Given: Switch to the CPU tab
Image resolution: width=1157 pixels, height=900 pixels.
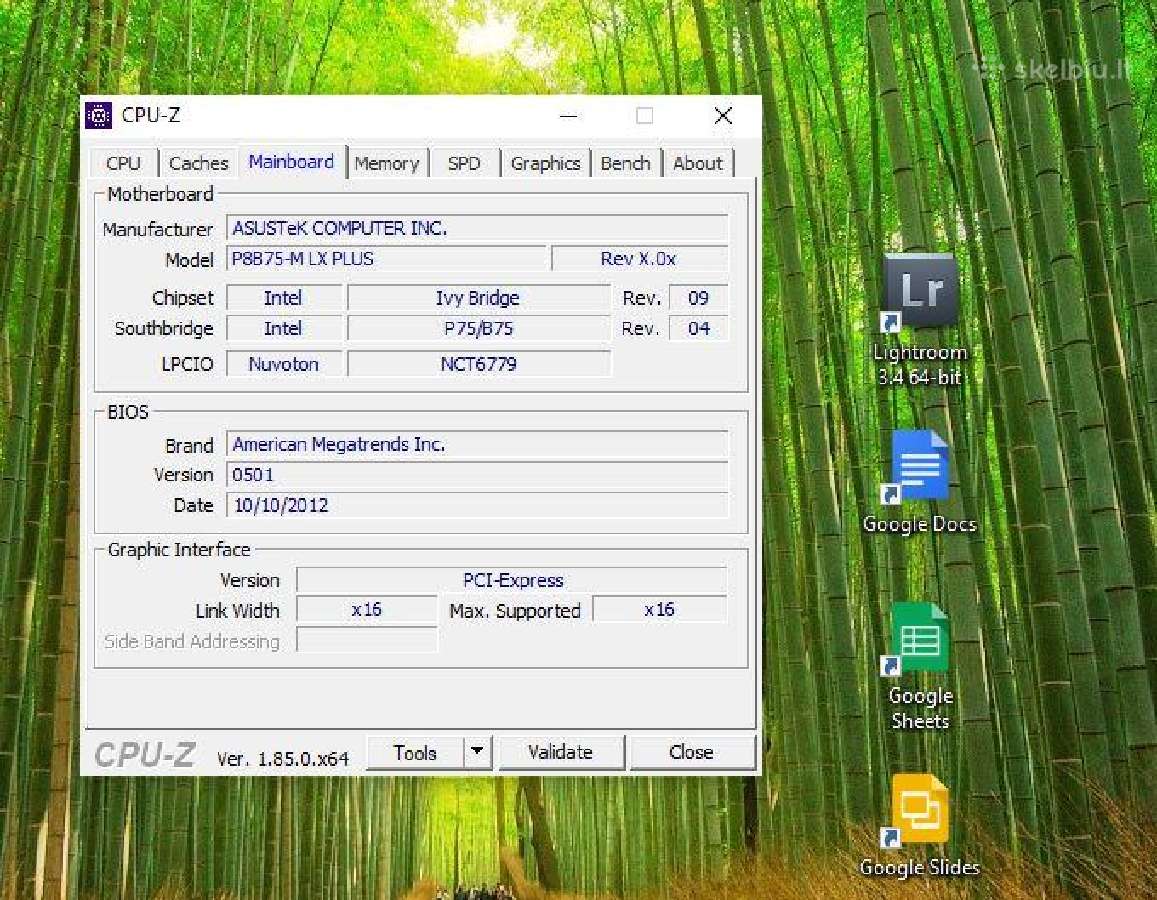Looking at the screenshot, I should point(123,163).
